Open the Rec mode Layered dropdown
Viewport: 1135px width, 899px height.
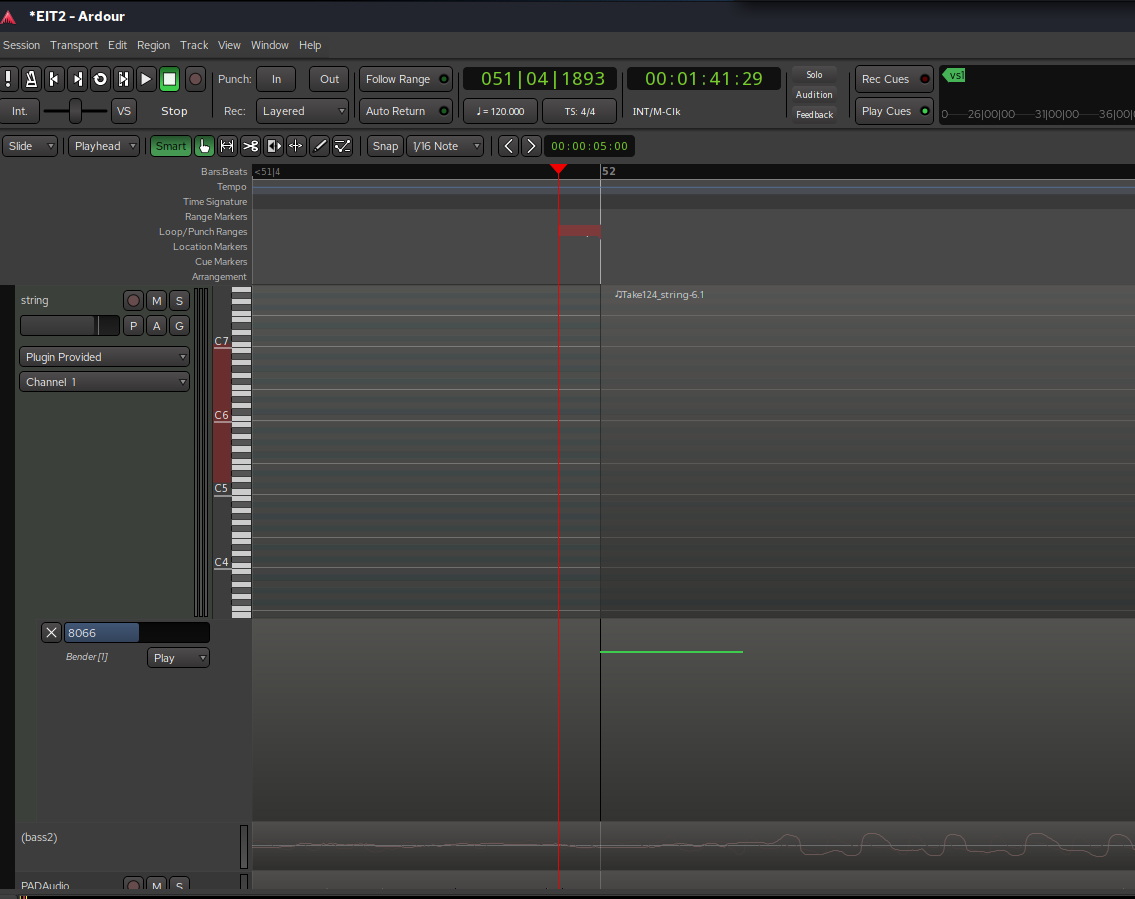click(x=302, y=111)
